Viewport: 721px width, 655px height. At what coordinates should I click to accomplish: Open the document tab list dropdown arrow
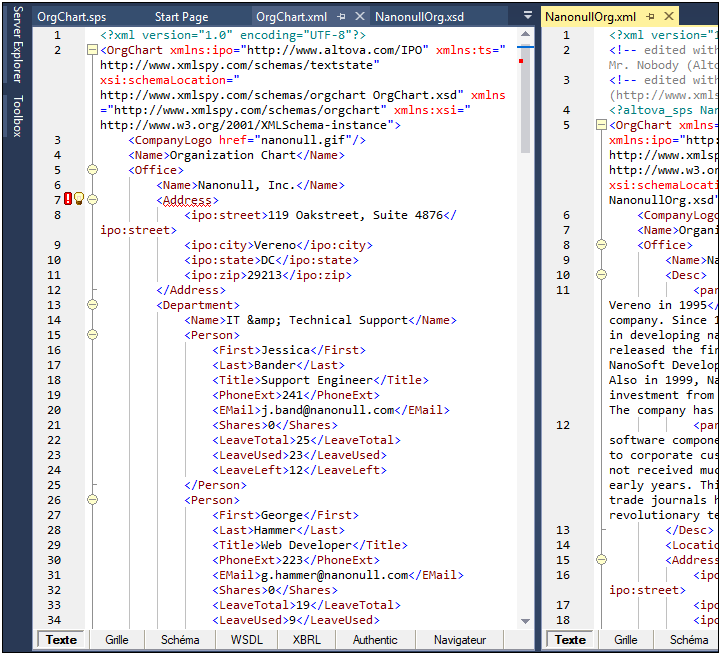[x=528, y=17]
